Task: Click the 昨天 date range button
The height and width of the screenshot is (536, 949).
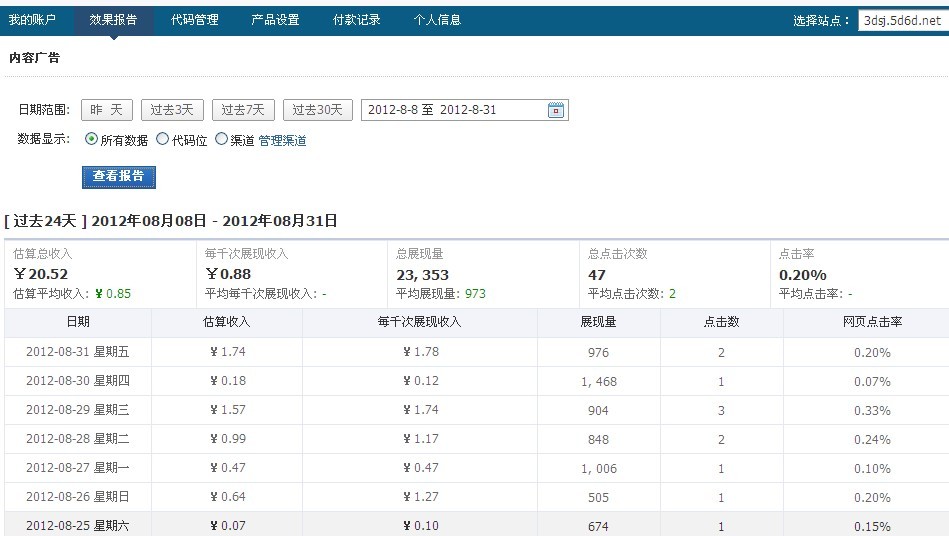Action: 107,110
